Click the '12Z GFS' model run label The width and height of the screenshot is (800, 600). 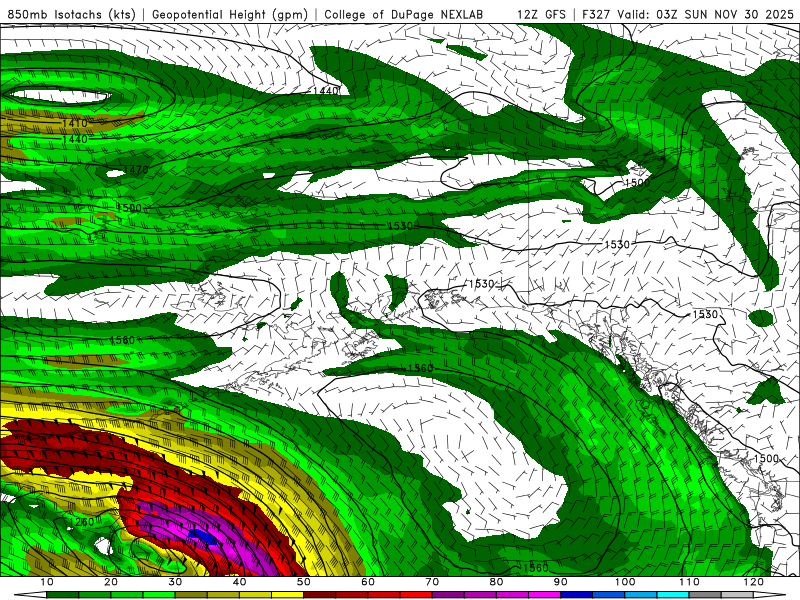click(542, 14)
